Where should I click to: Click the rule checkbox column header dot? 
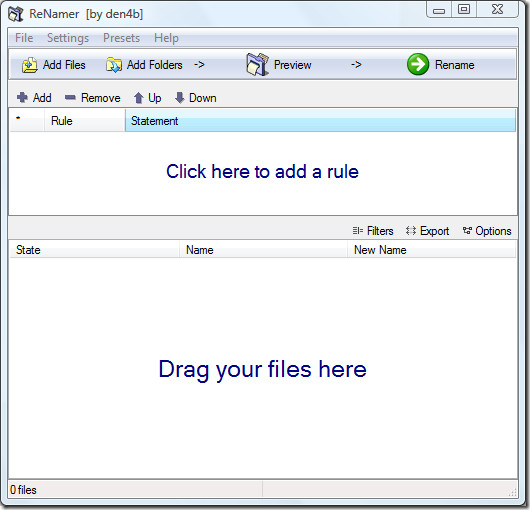pos(18,118)
